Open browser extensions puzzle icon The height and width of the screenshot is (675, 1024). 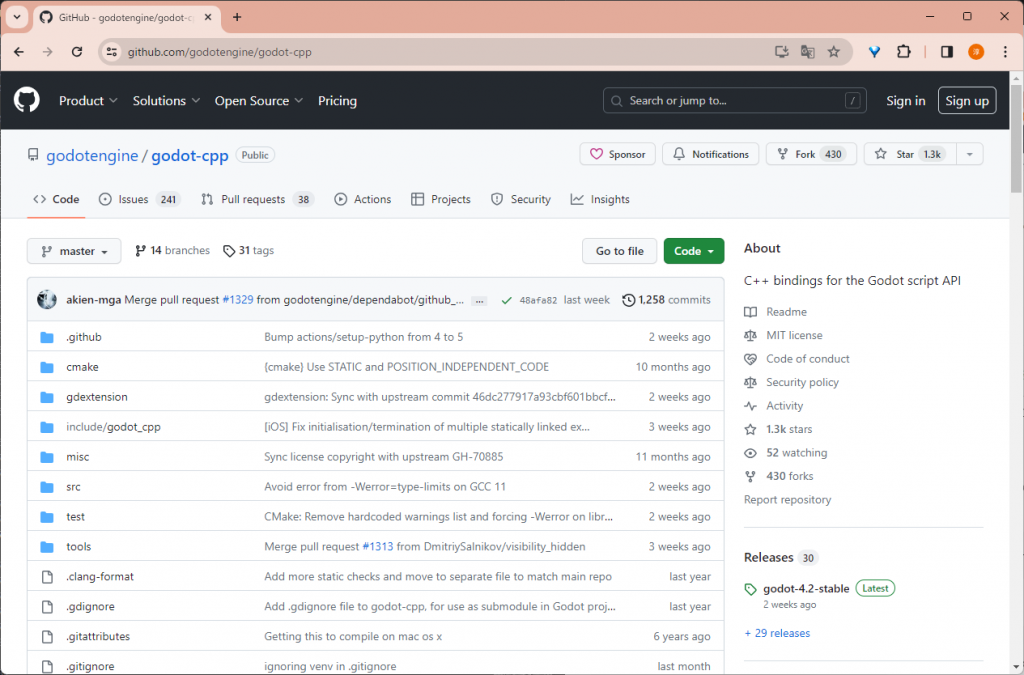tap(904, 52)
